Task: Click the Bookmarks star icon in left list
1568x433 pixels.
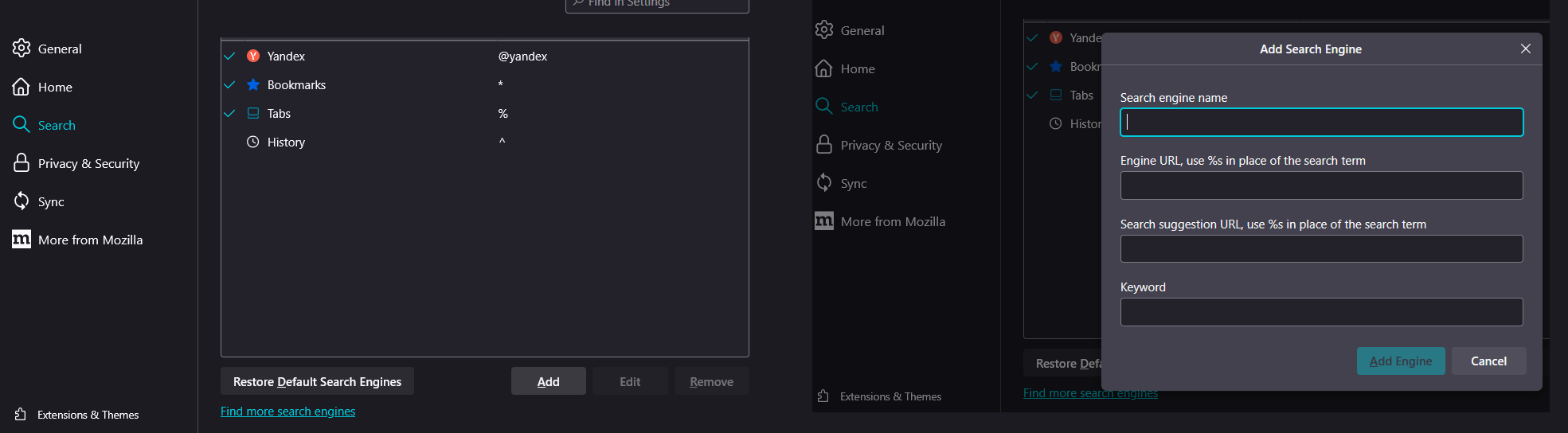Action: pos(253,85)
